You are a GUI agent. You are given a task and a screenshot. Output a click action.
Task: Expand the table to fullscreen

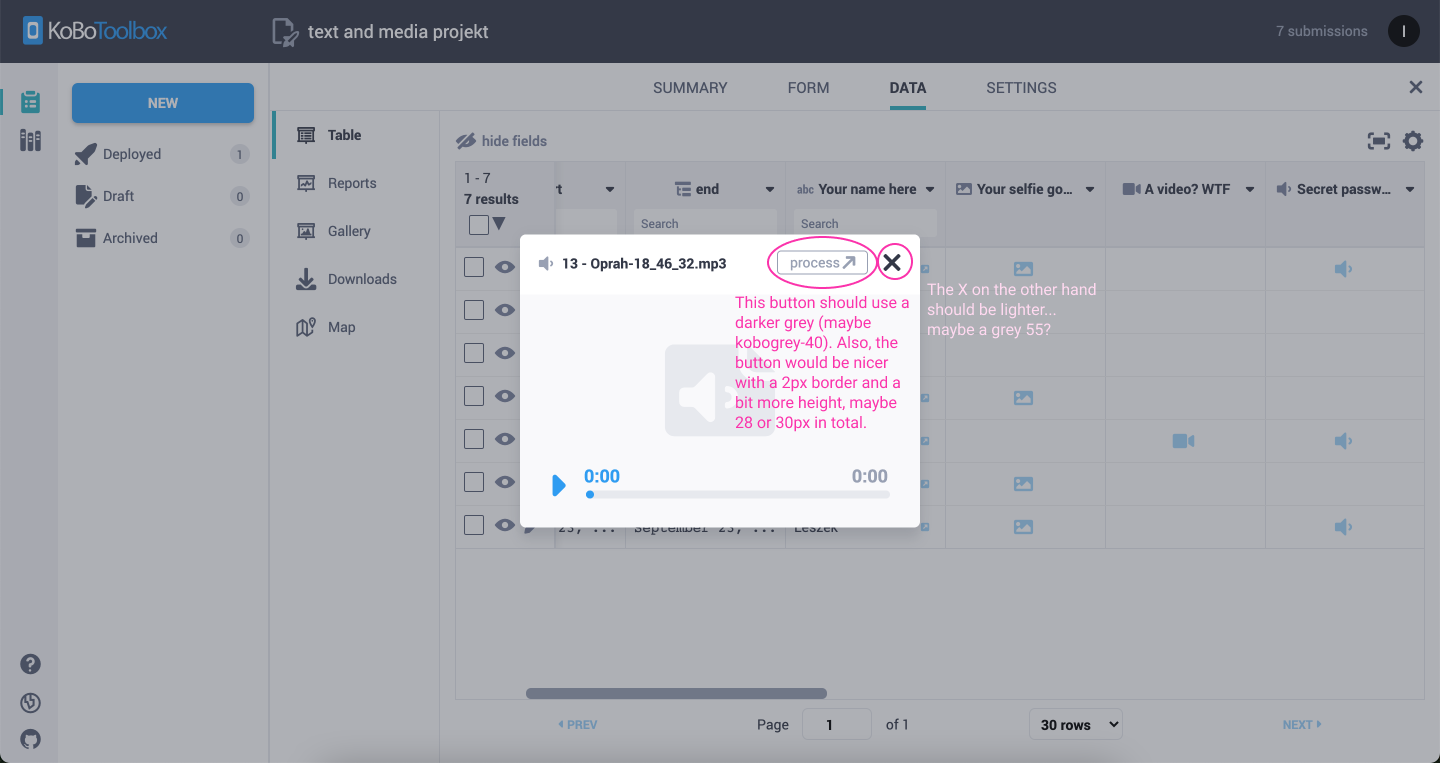[1378, 141]
